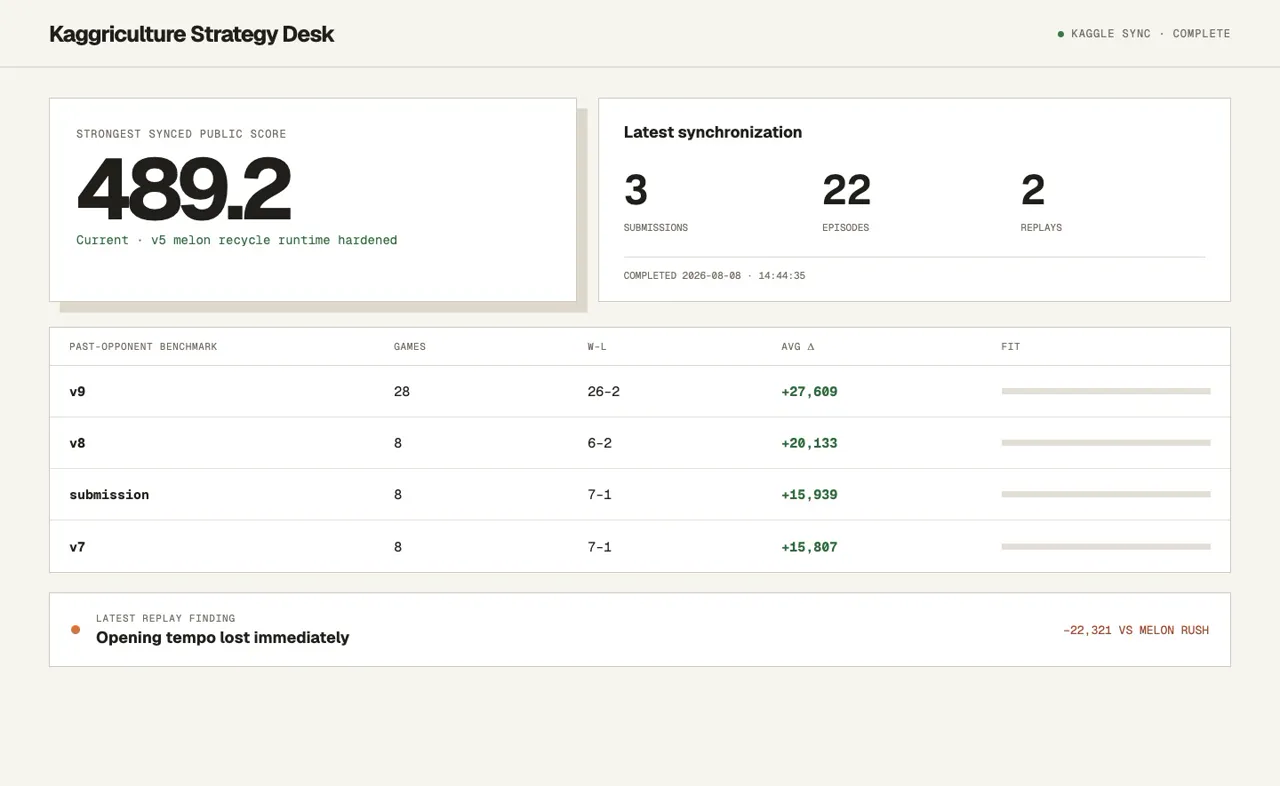Click the SUBMISSIONS label
The height and width of the screenshot is (786, 1280).
pyautogui.click(x=656, y=228)
